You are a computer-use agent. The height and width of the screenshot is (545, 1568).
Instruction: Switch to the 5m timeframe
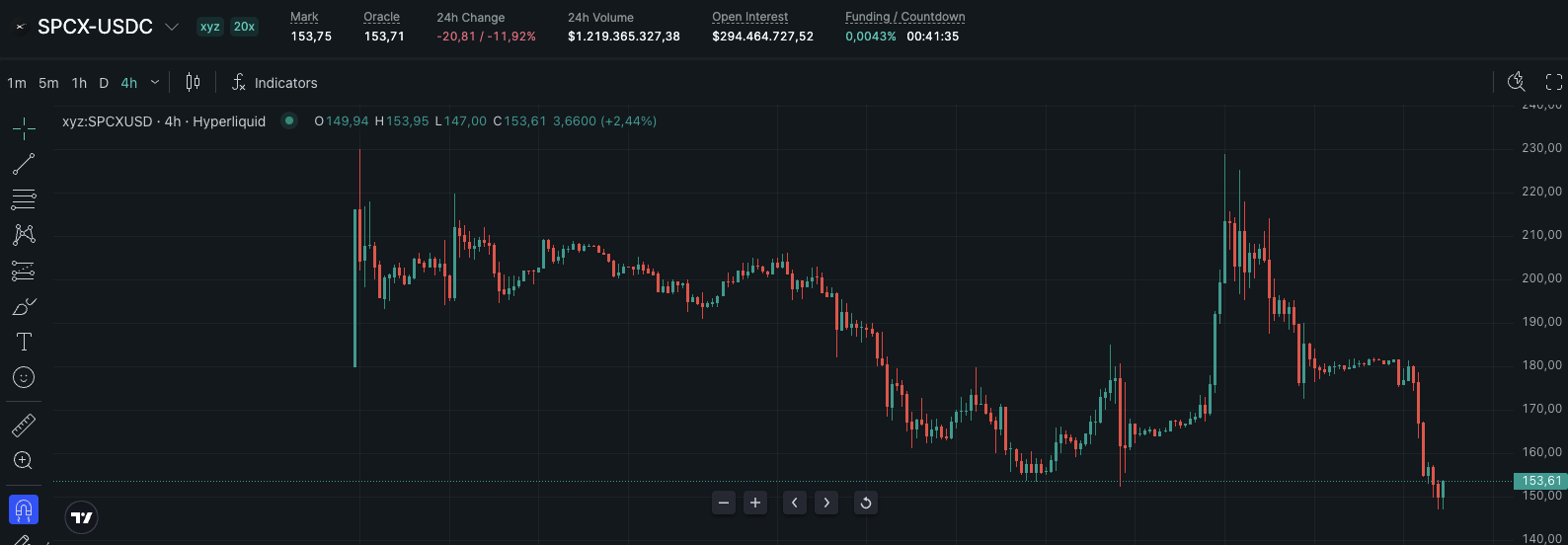point(48,83)
